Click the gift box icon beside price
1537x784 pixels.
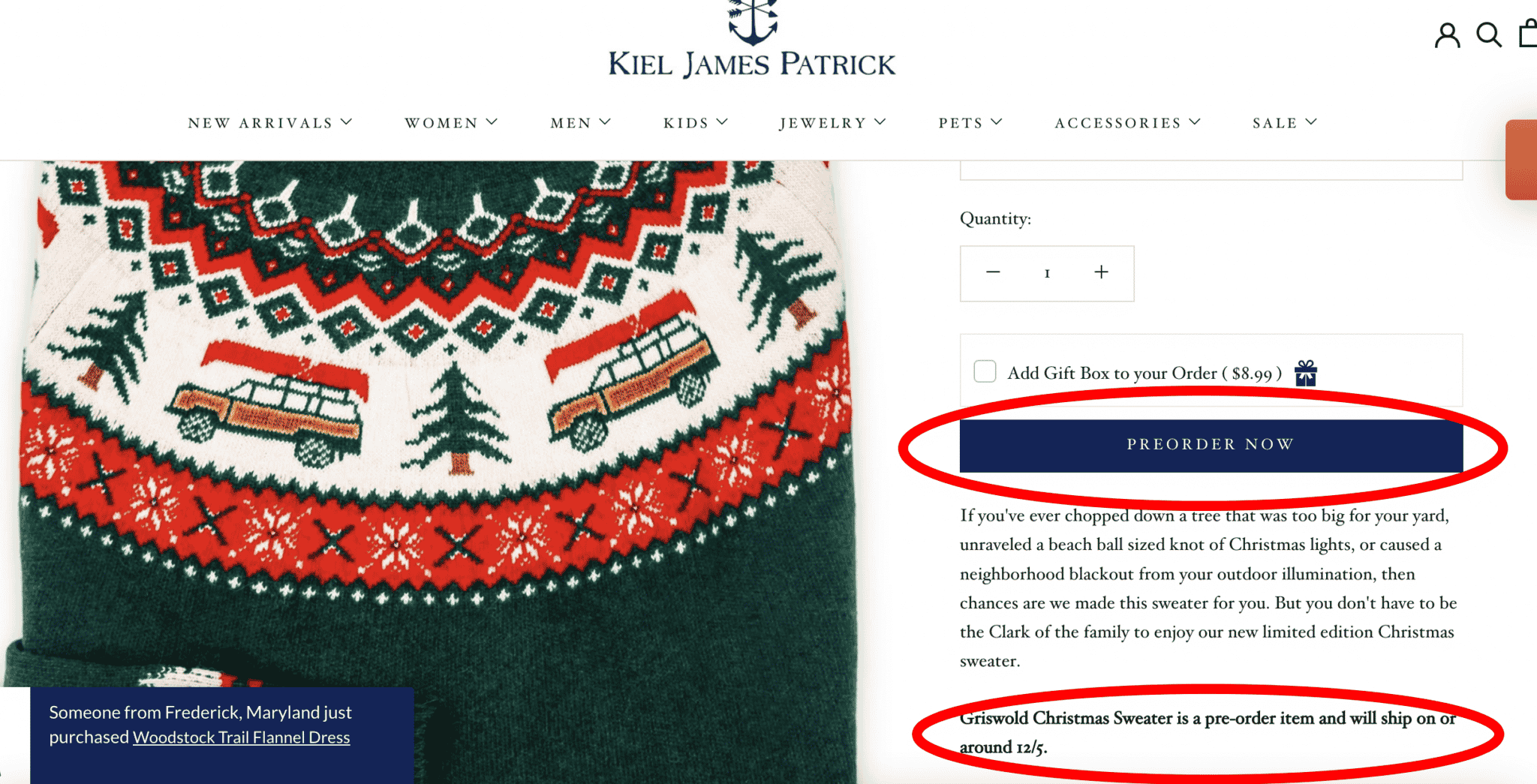tap(1306, 373)
